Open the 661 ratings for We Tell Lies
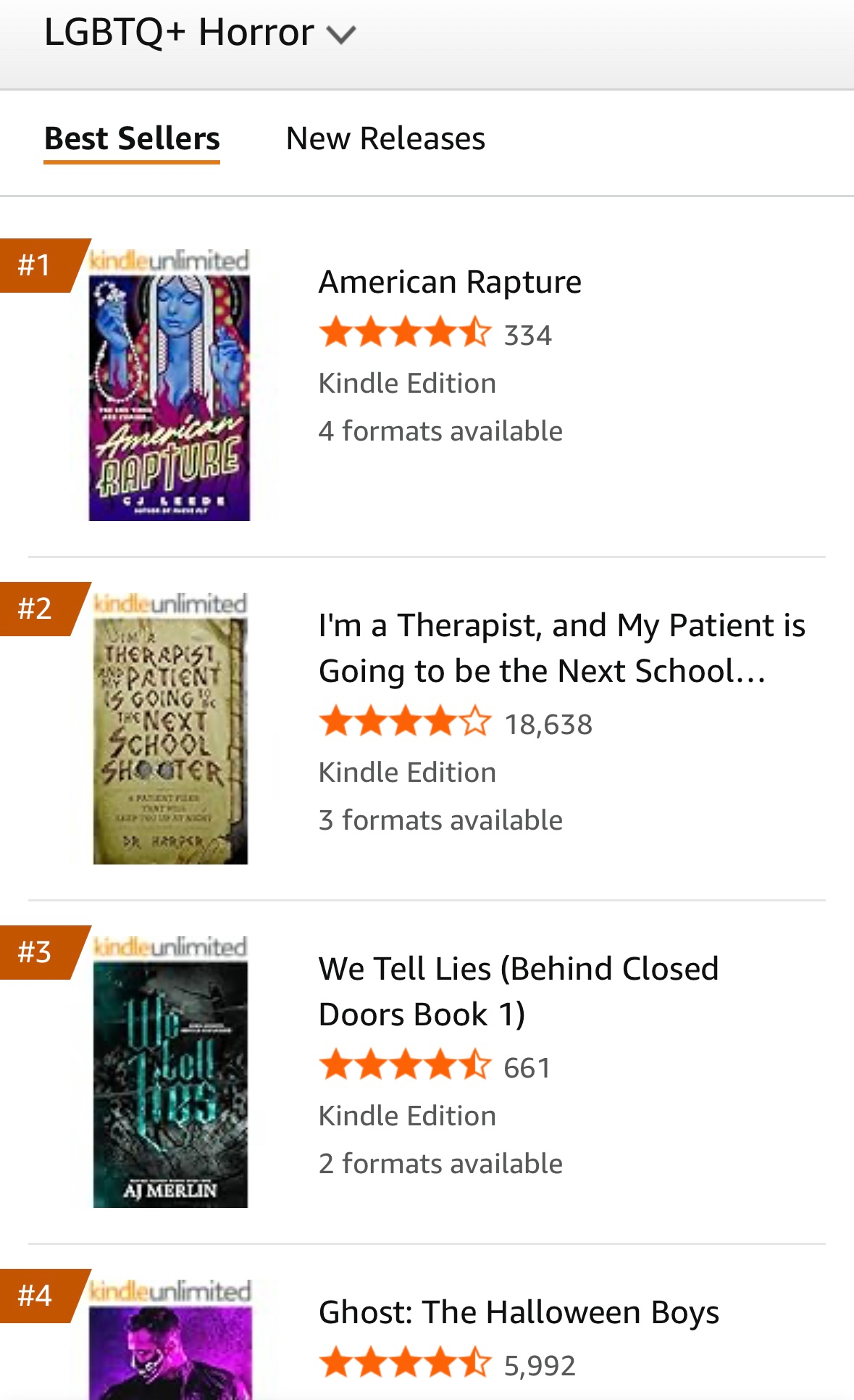The height and width of the screenshot is (1400, 854). [527, 1068]
